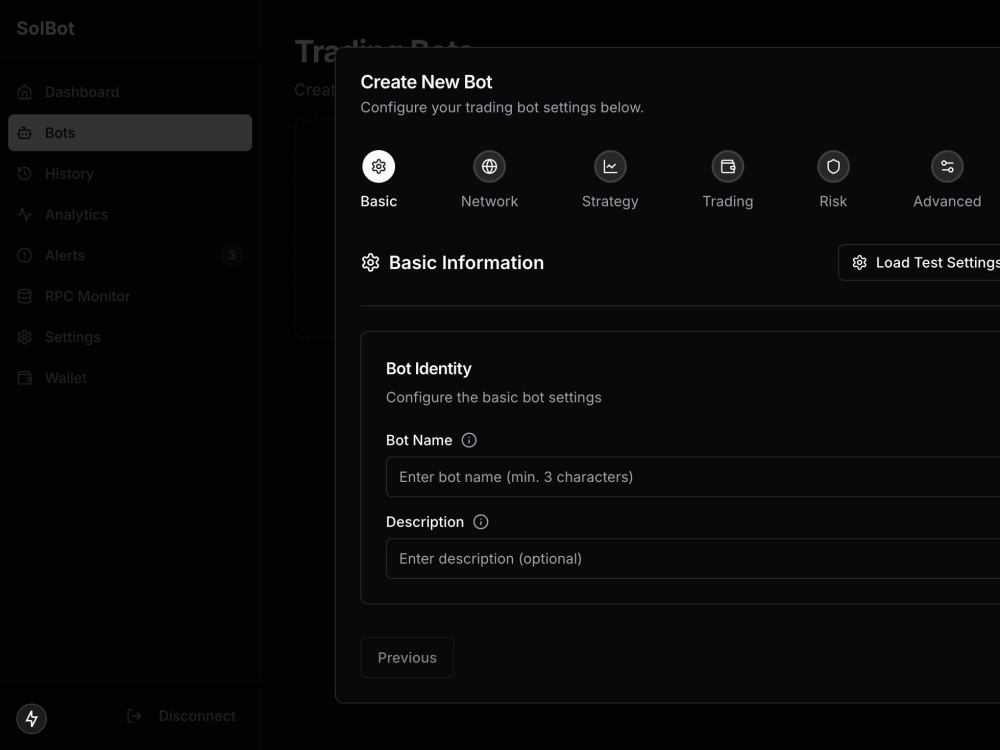Image resolution: width=1000 pixels, height=750 pixels.
Task: Switch to the Trading tab label
Action: [x=728, y=202]
